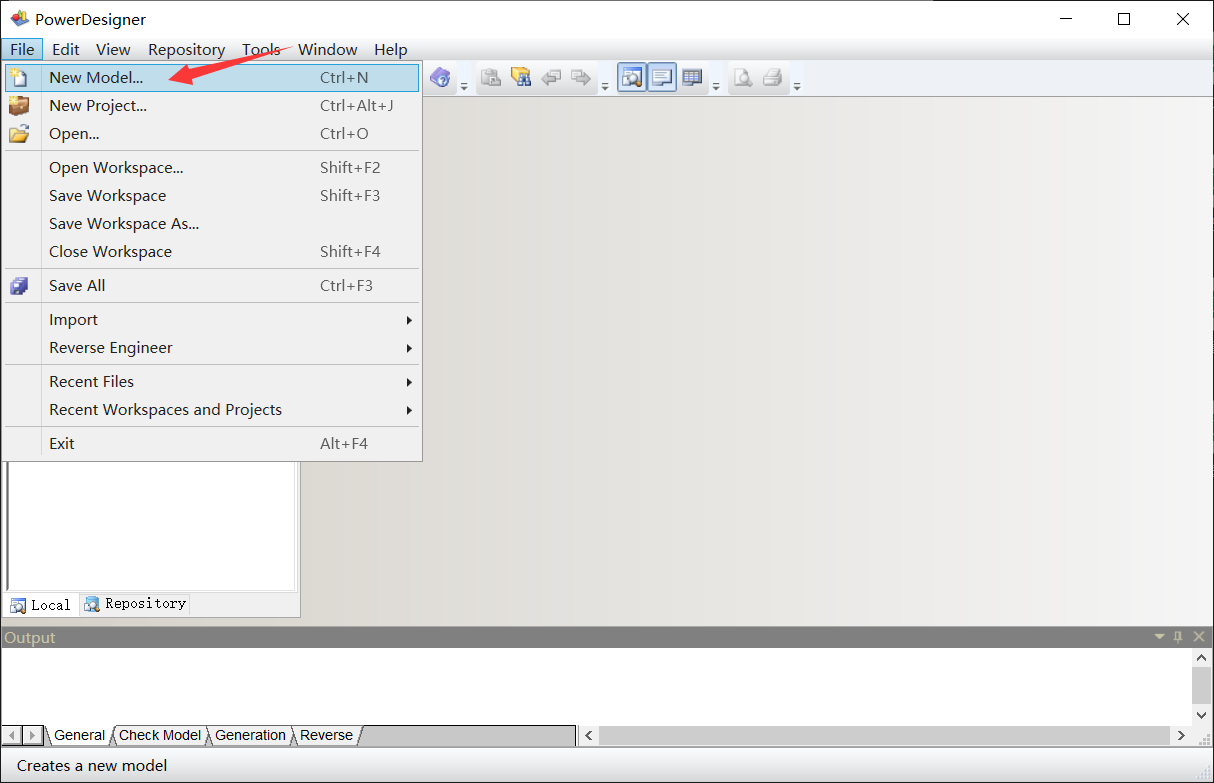This screenshot has width=1214, height=783.
Task: Toggle the Result List toolbar button
Action: (692, 77)
